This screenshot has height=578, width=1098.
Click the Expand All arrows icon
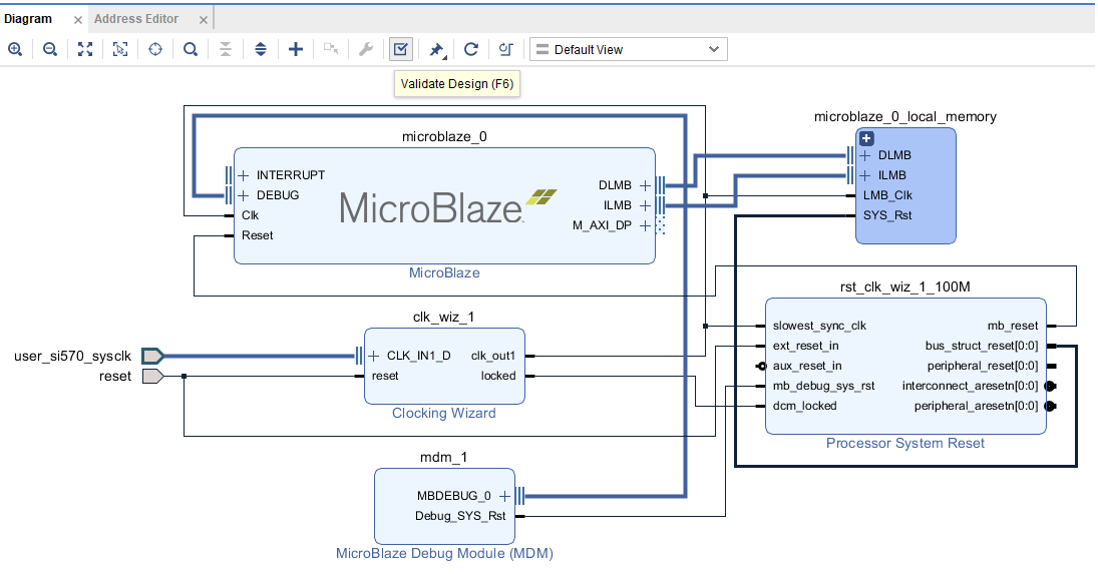tap(261, 49)
